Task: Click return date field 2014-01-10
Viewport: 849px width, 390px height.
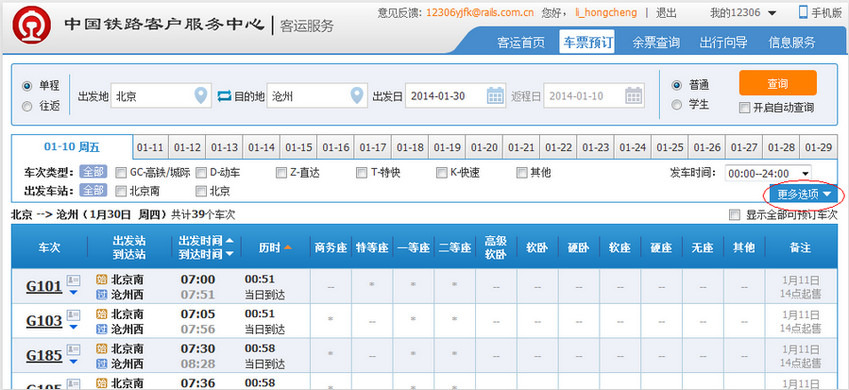Action: [595, 96]
